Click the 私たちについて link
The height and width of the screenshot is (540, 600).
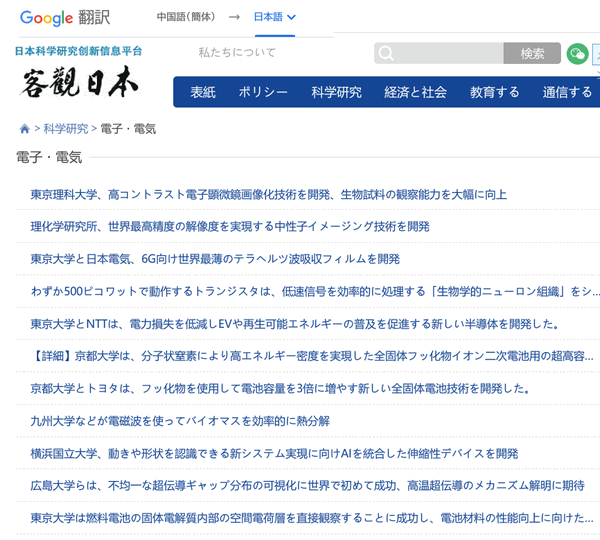(234, 53)
